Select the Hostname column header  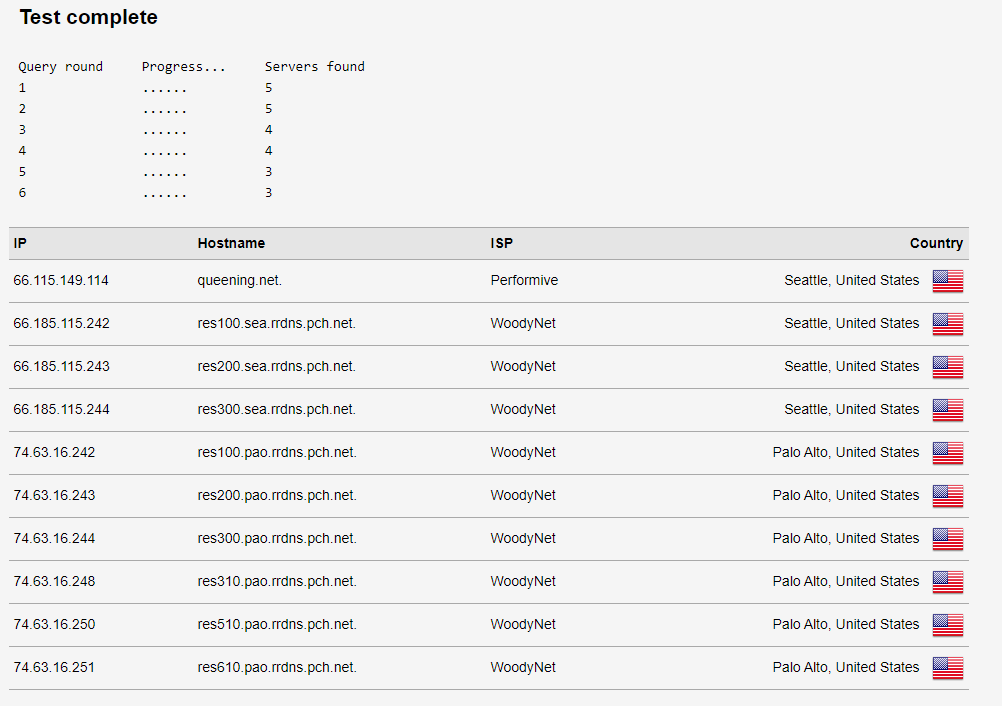pos(231,243)
